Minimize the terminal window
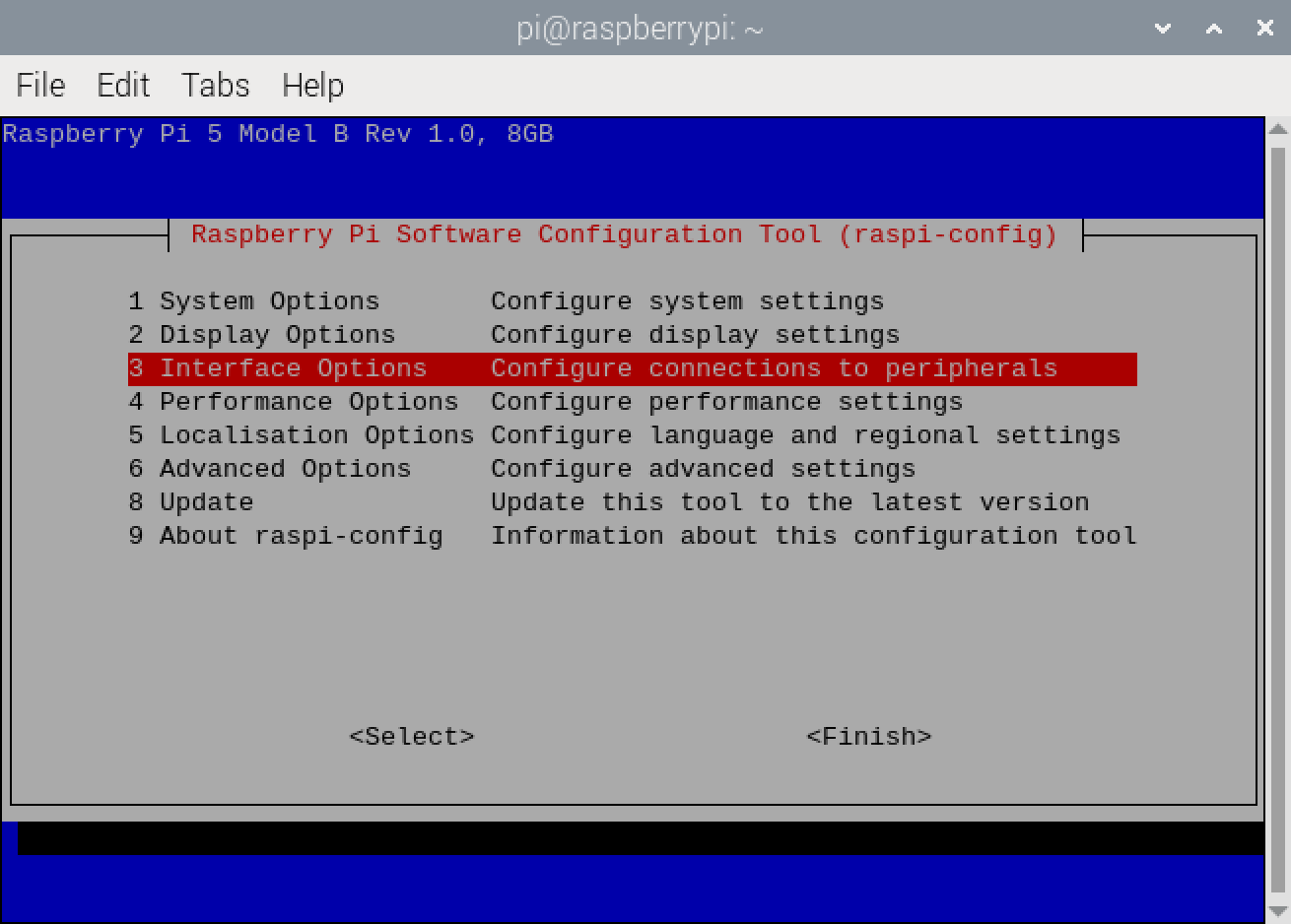This screenshot has height=924, width=1291. [x=1163, y=29]
